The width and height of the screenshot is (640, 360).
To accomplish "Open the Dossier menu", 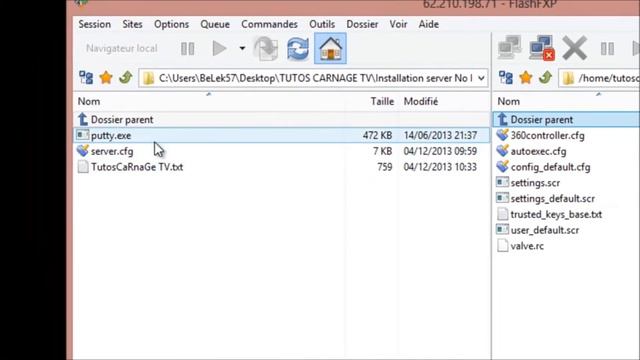I will [x=362, y=24].
